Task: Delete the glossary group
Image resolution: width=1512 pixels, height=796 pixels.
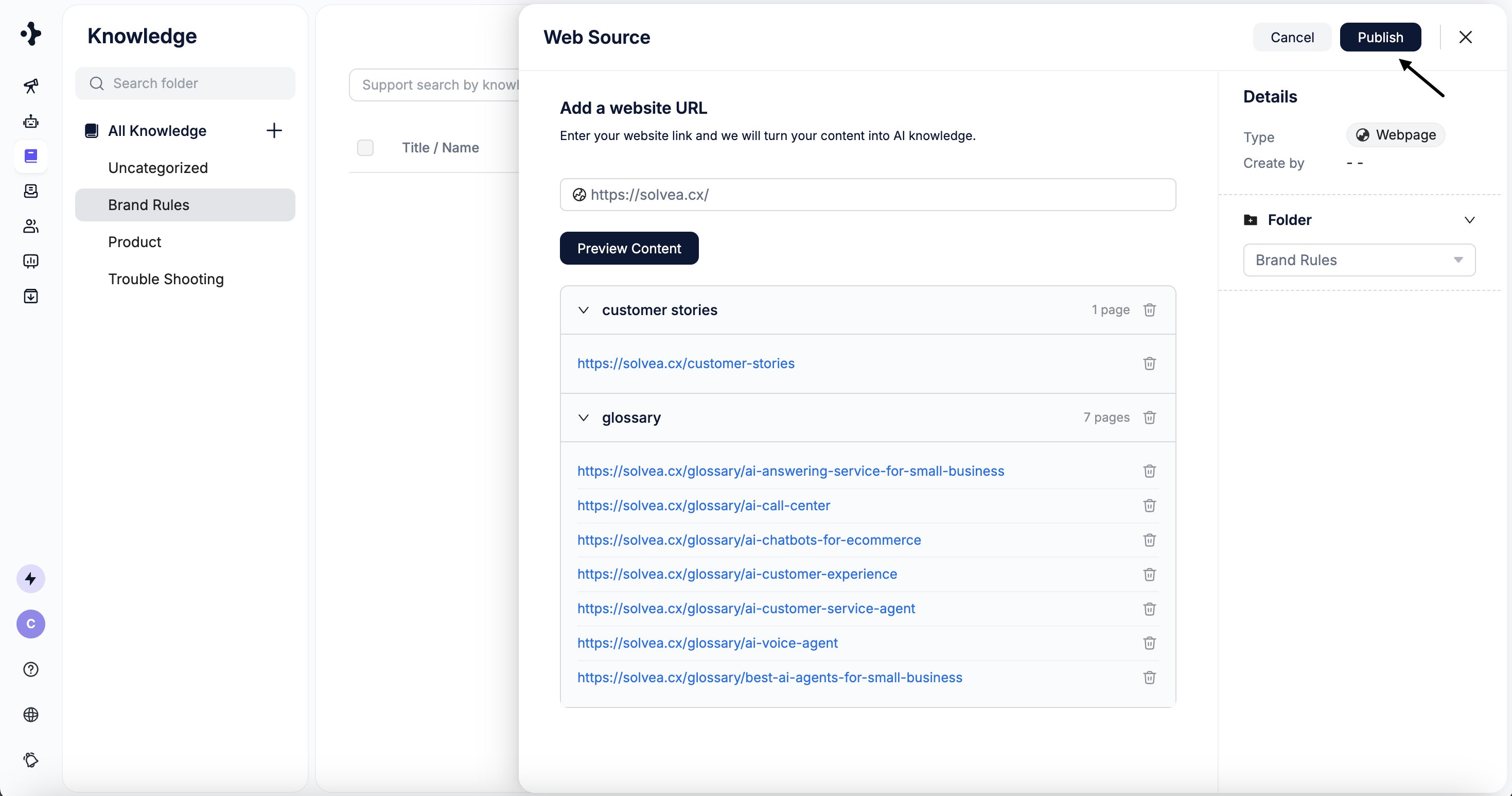Action: click(1149, 418)
